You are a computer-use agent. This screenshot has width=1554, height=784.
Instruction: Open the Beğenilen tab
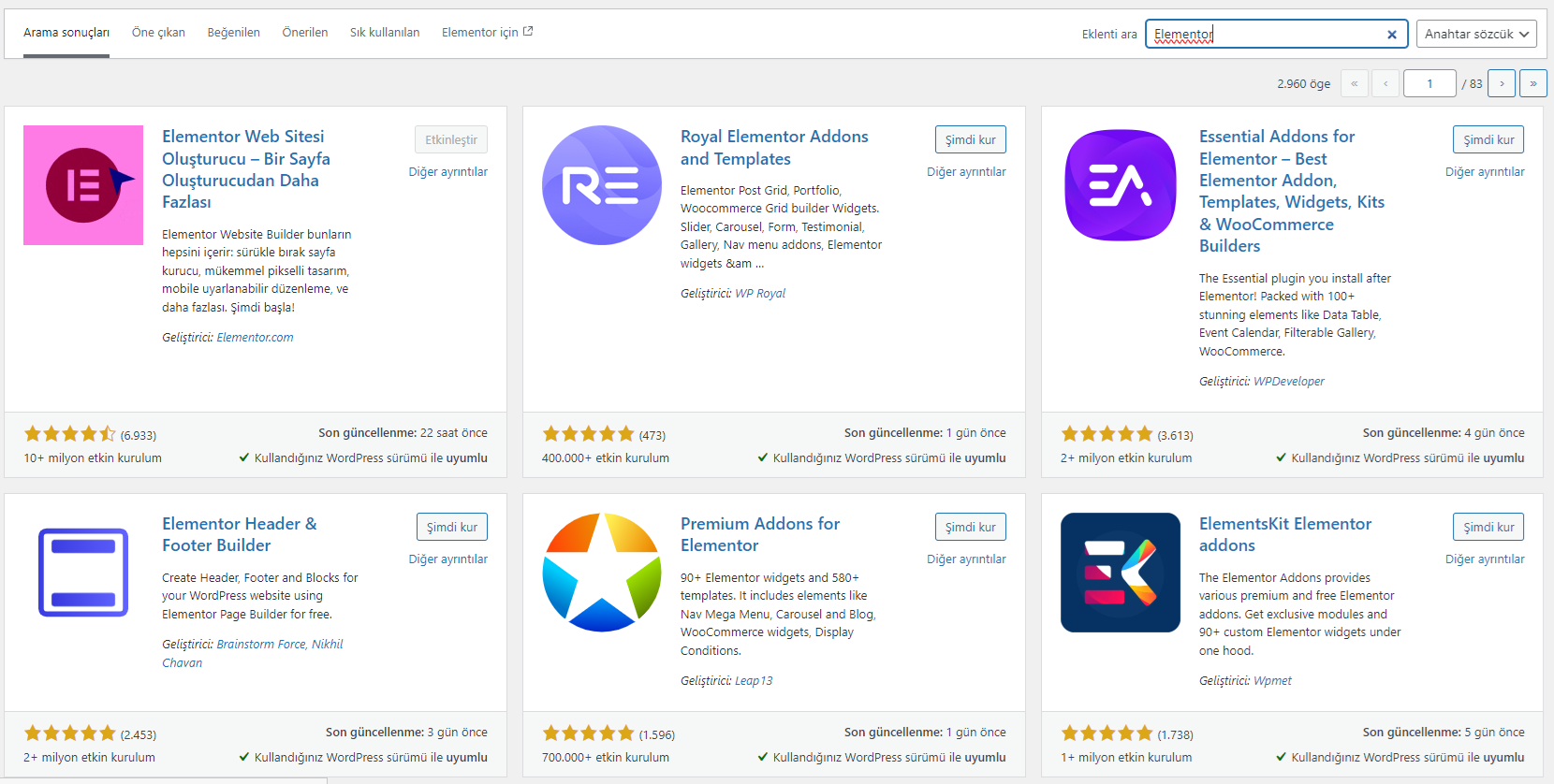(x=233, y=33)
